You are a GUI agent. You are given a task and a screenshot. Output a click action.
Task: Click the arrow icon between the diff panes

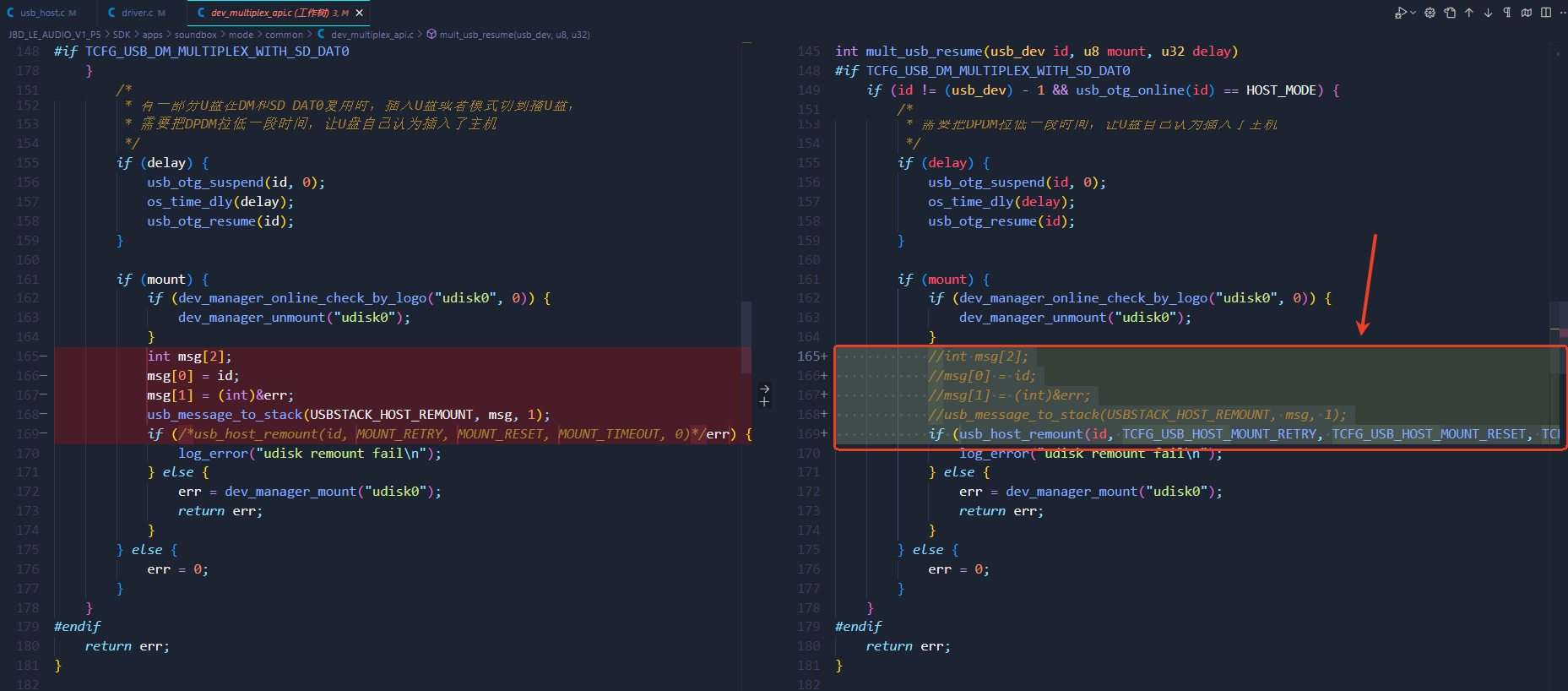click(x=764, y=389)
